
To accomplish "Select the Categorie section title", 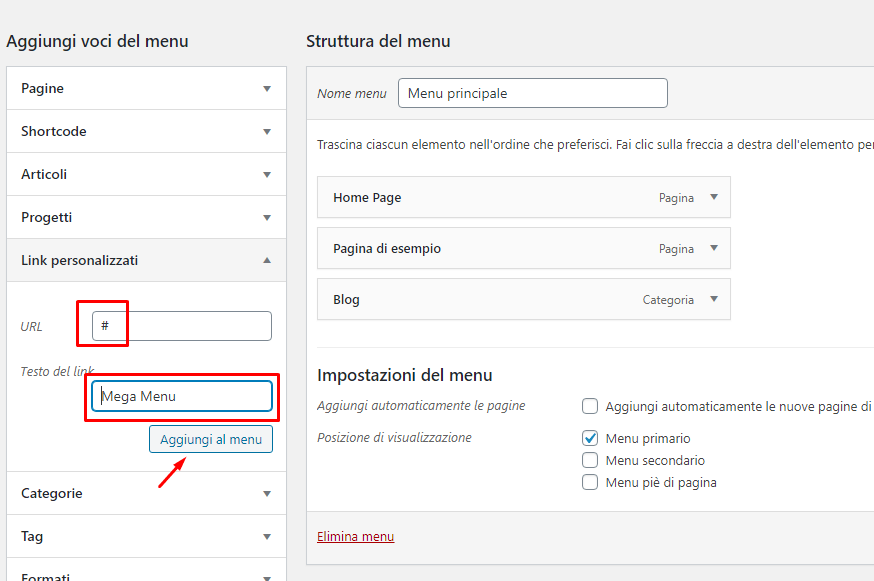I will (52, 493).
